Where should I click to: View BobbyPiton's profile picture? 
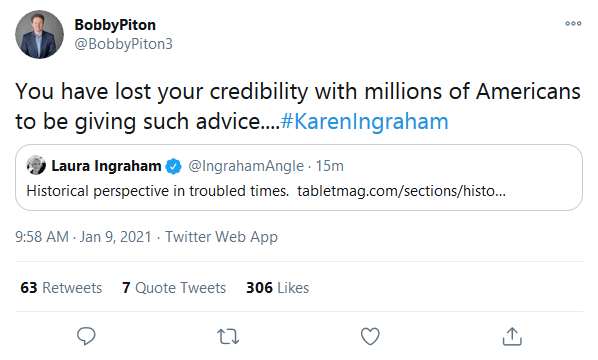39,34
